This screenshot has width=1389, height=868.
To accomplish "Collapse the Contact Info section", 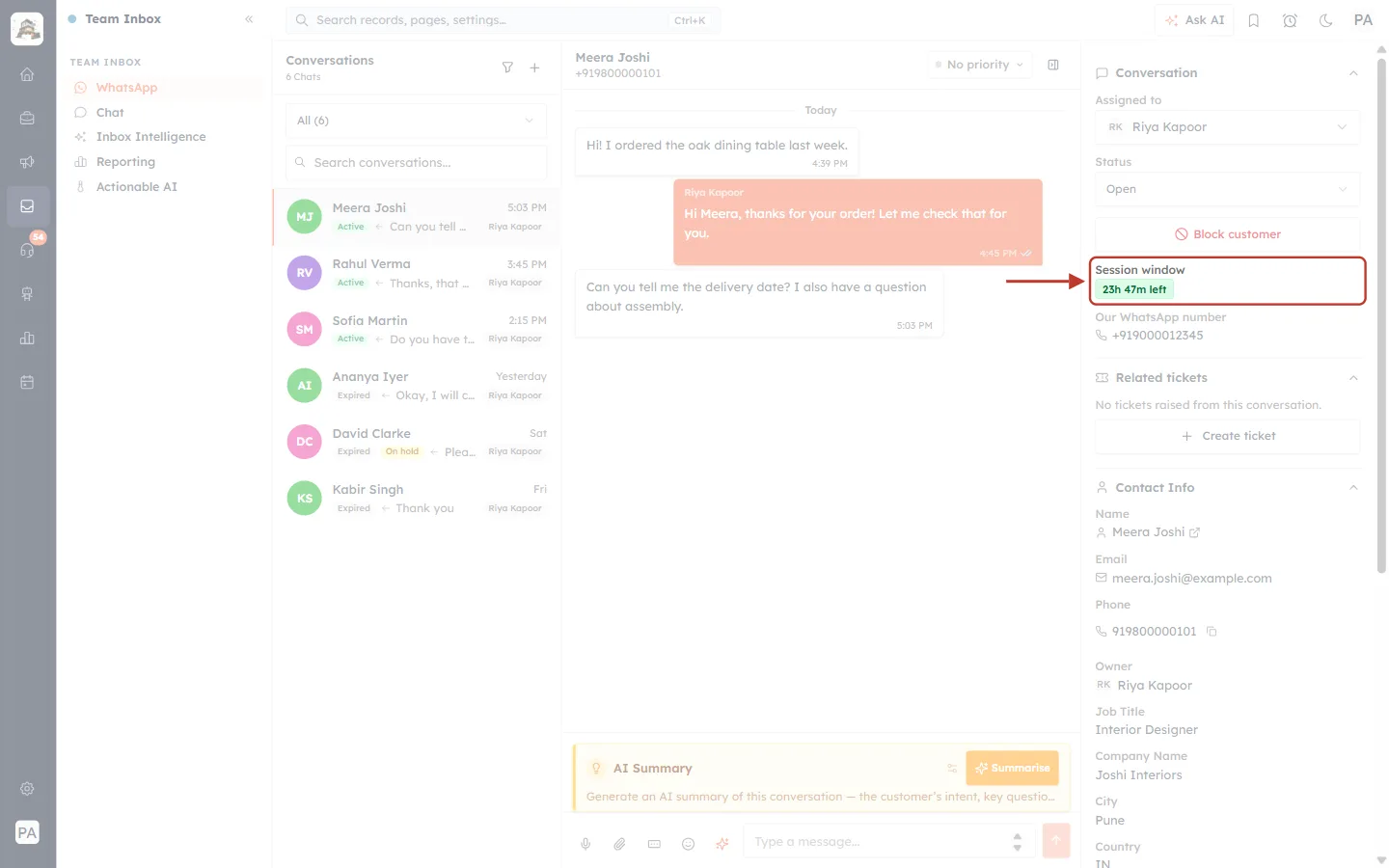I will point(1353,488).
